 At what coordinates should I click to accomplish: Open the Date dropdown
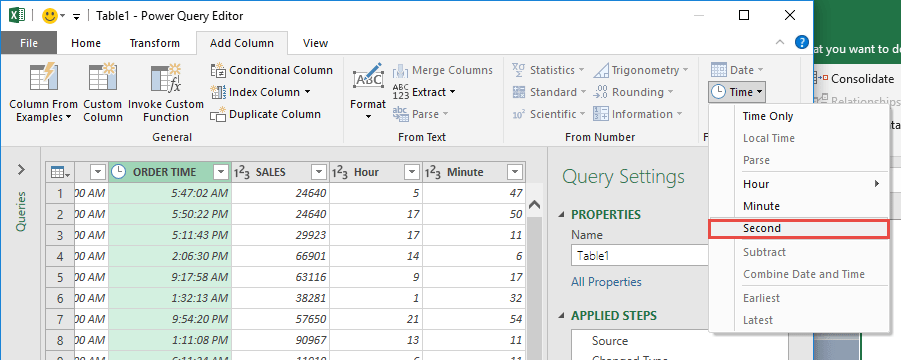(x=737, y=70)
